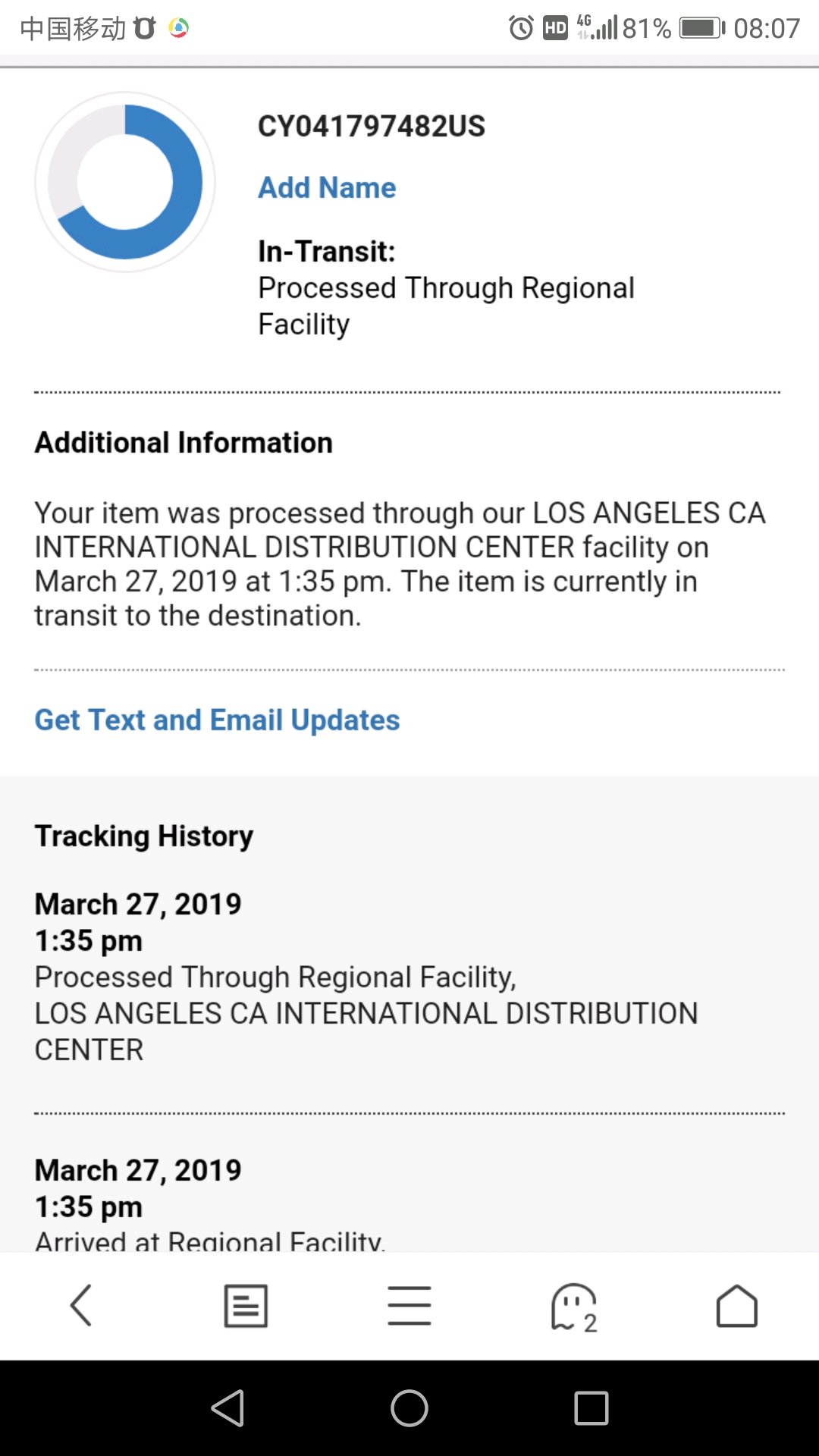This screenshot has height=1456, width=819.
Task: Tap the Additional Information heading
Action: (x=184, y=443)
